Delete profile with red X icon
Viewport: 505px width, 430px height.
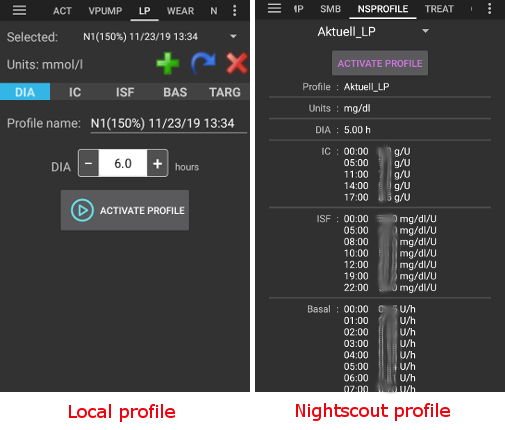click(x=237, y=63)
